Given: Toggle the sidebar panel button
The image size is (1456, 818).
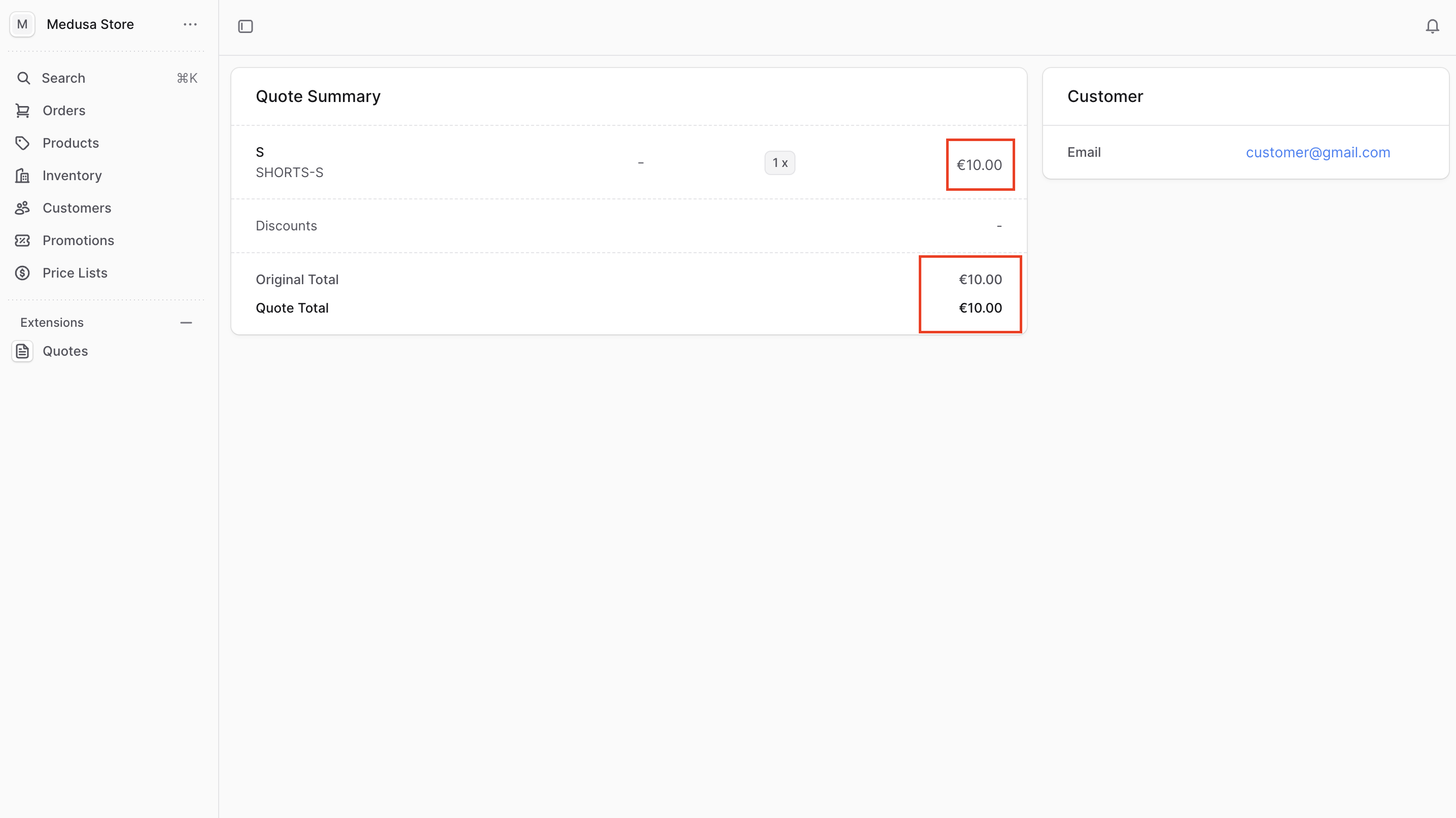Looking at the screenshot, I should point(246,26).
